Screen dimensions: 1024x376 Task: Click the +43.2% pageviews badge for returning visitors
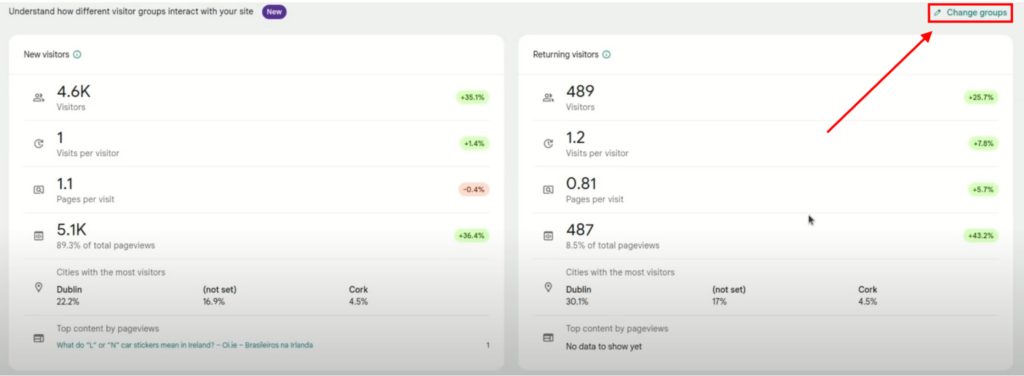pyautogui.click(x=981, y=235)
